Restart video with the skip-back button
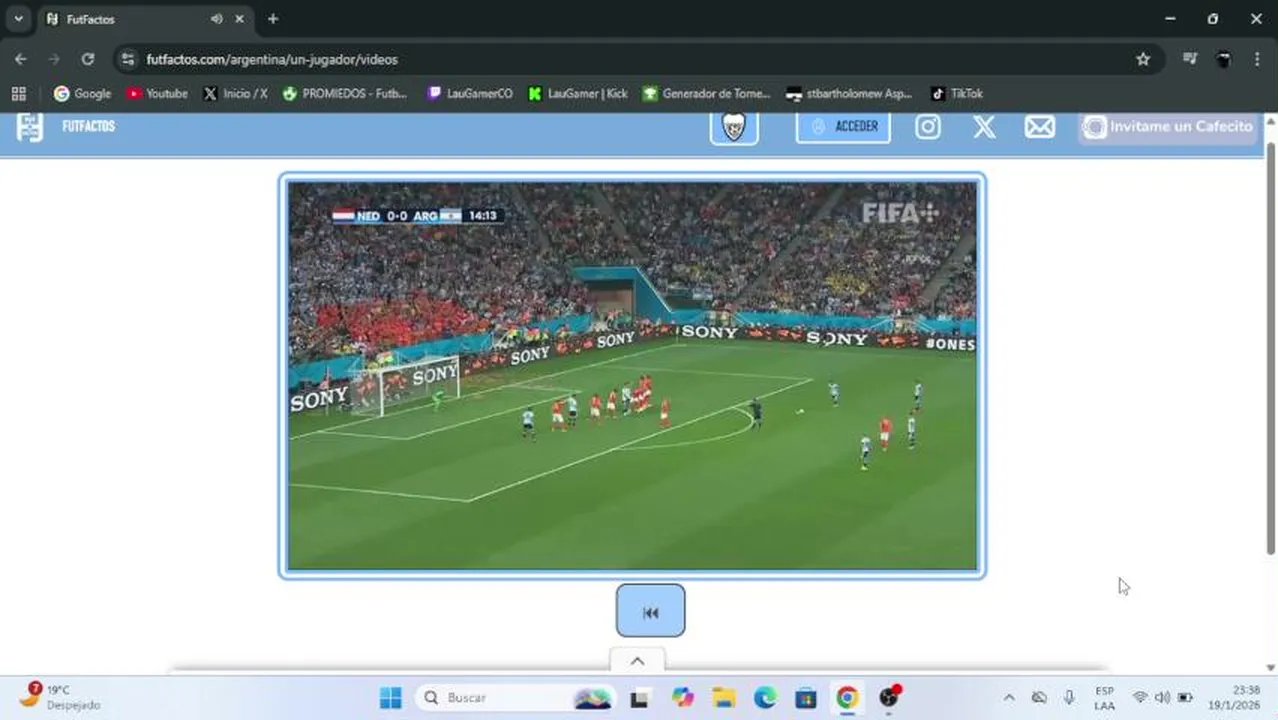Viewport: 1278px width, 720px height. click(x=650, y=611)
